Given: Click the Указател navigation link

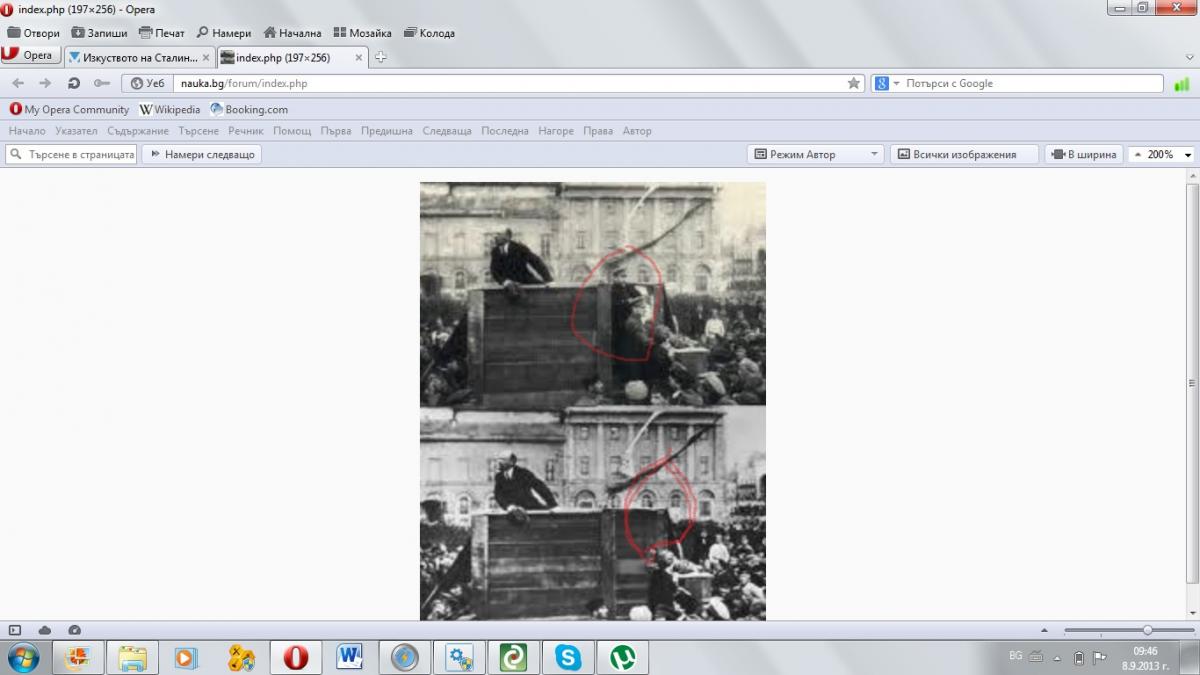Looking at the screenshot, I should pyautogui.click(x=76, y=131).
